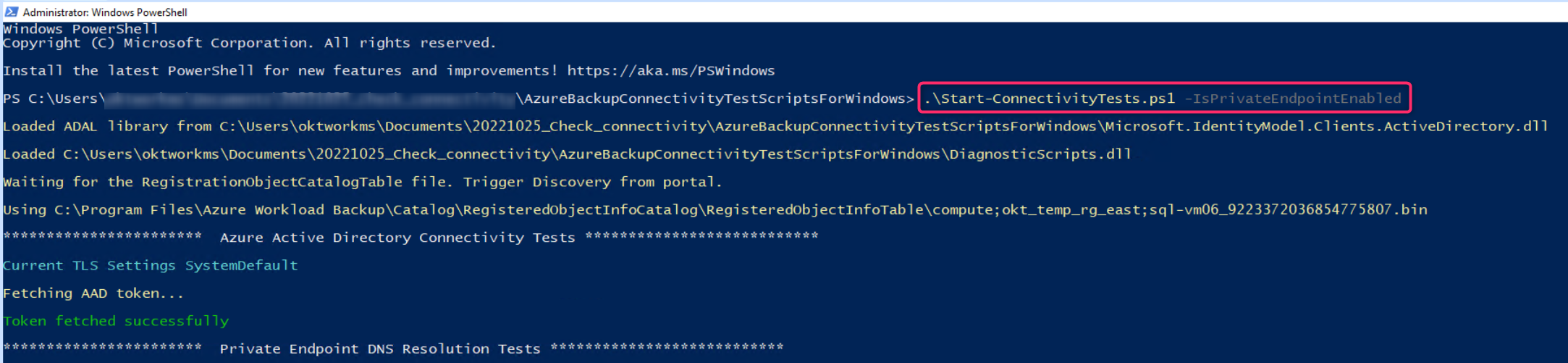Click the Microsoft.IdentityModel.Clients.ActiveDirectory.dll text
This screenshot has width=1568, height=363.
pyautogui.click(x=1326, y=127)
